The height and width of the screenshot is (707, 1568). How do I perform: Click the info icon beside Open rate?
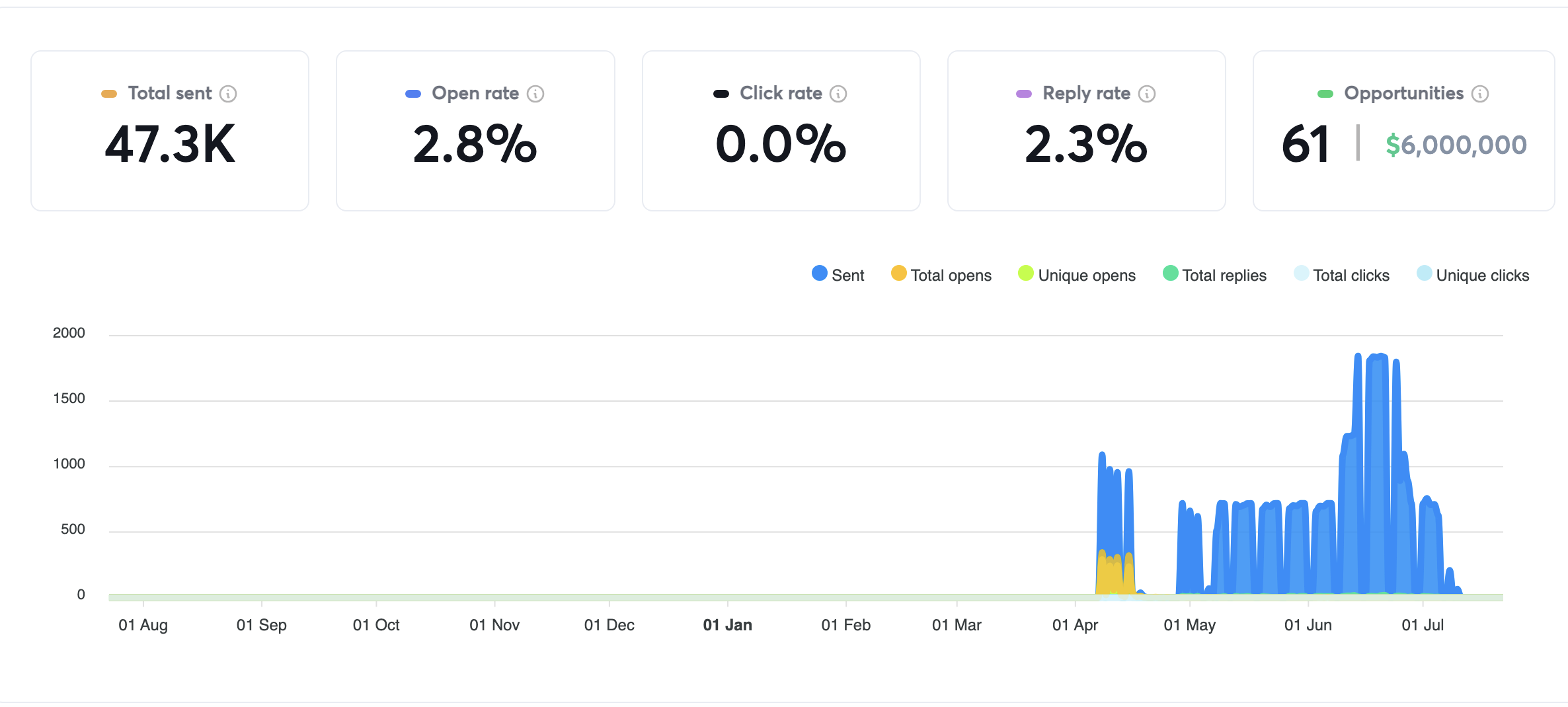click(535, 94)
